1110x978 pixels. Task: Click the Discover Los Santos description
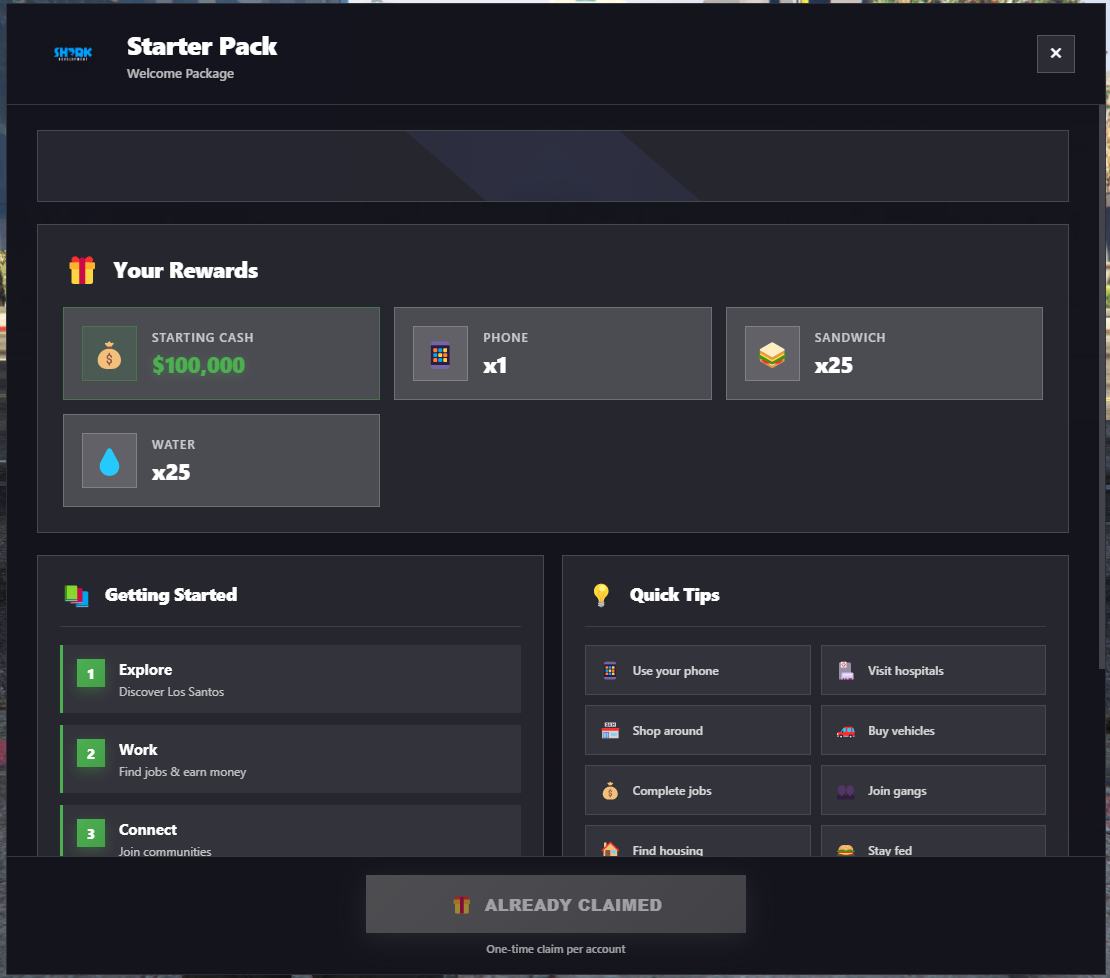[171, 691]
